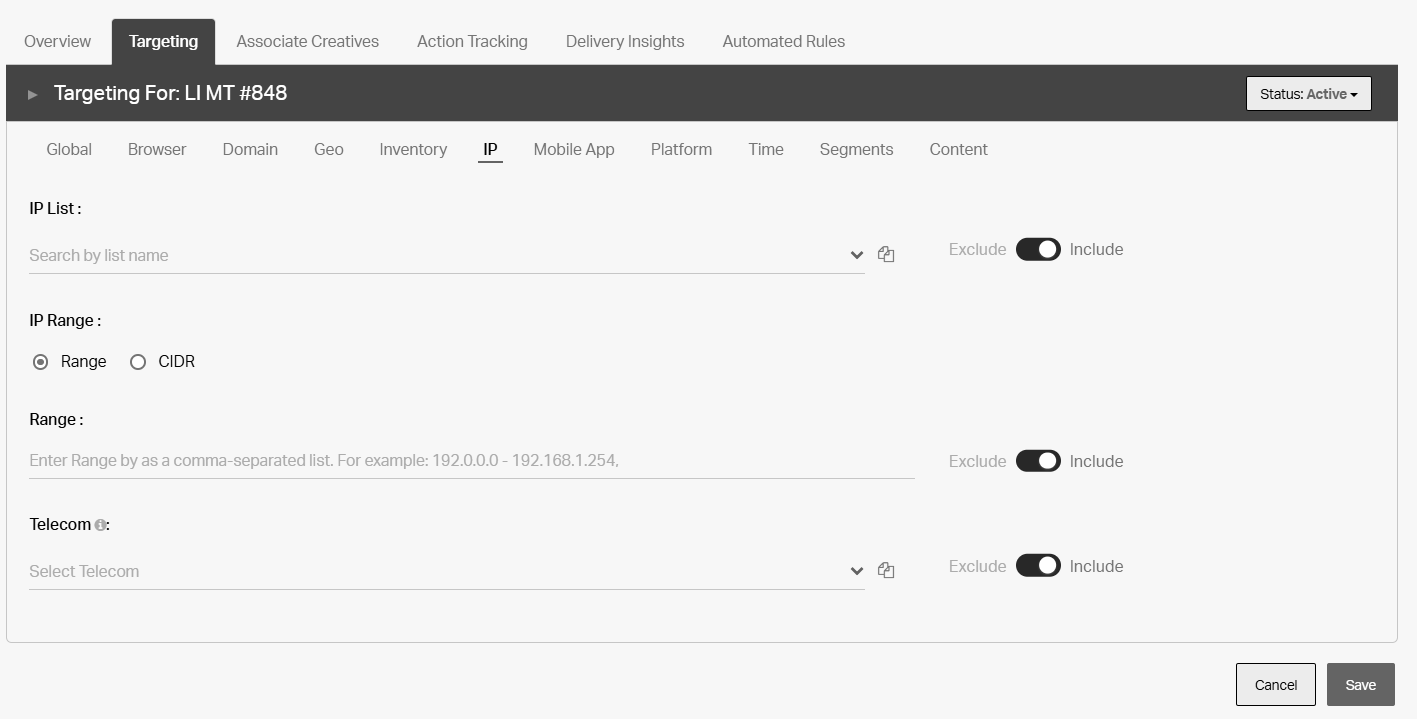The height and width of the screenshot is (719, 1417).
Task: Click the copy icon beside Telecom dropdown
Action: [x=886, y=570]
